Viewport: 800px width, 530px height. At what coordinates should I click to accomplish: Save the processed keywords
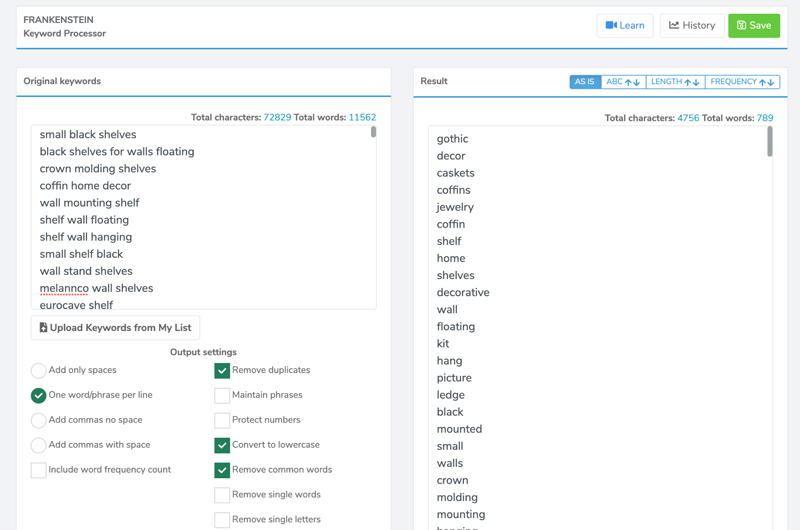pyautogui.click(x=753, y=26)
